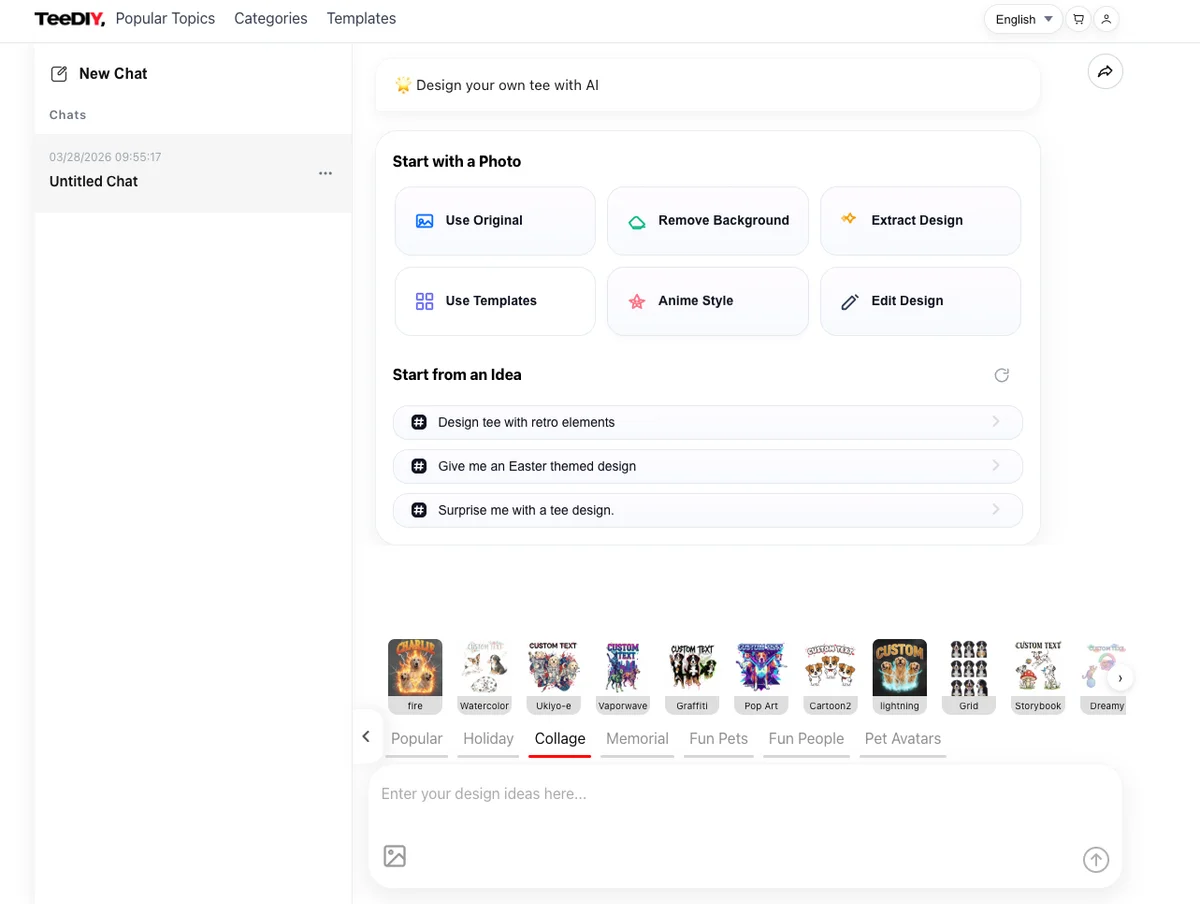The image size is (1200, 904).
Task: Click the share arrow icon
Action: pyautogui.click(x=1105, y=72)
